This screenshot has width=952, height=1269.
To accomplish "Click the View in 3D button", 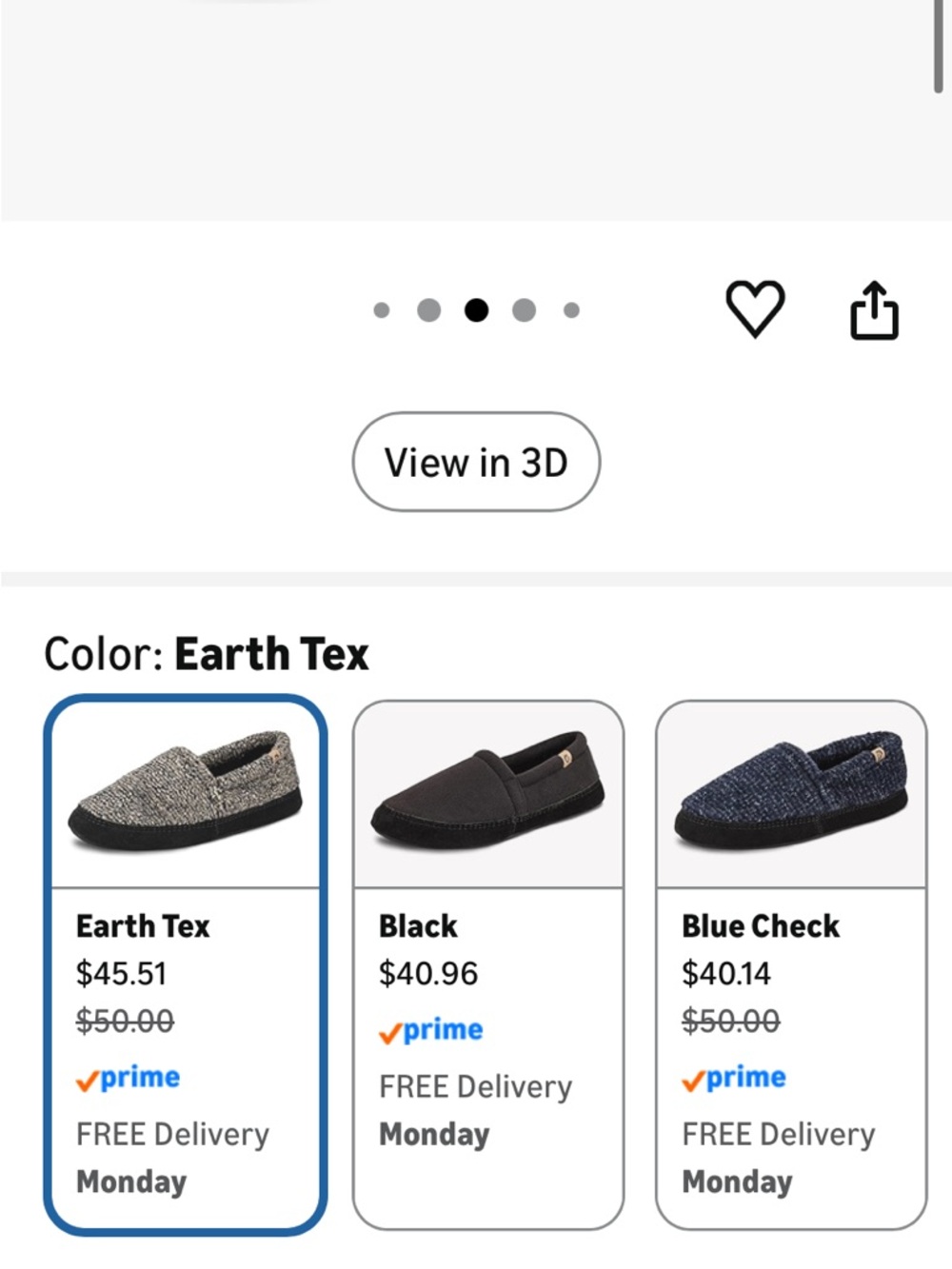I will pyautogui.click(x=476, y=462).
